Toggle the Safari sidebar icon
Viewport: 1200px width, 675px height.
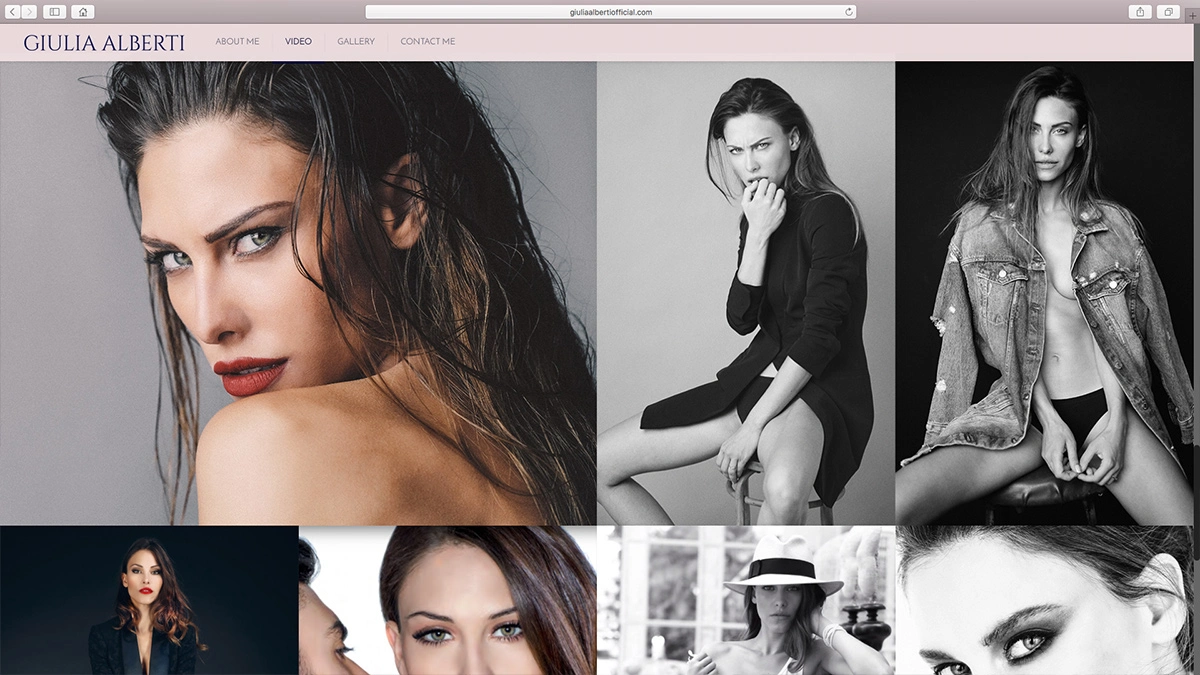tap(54, 12)
